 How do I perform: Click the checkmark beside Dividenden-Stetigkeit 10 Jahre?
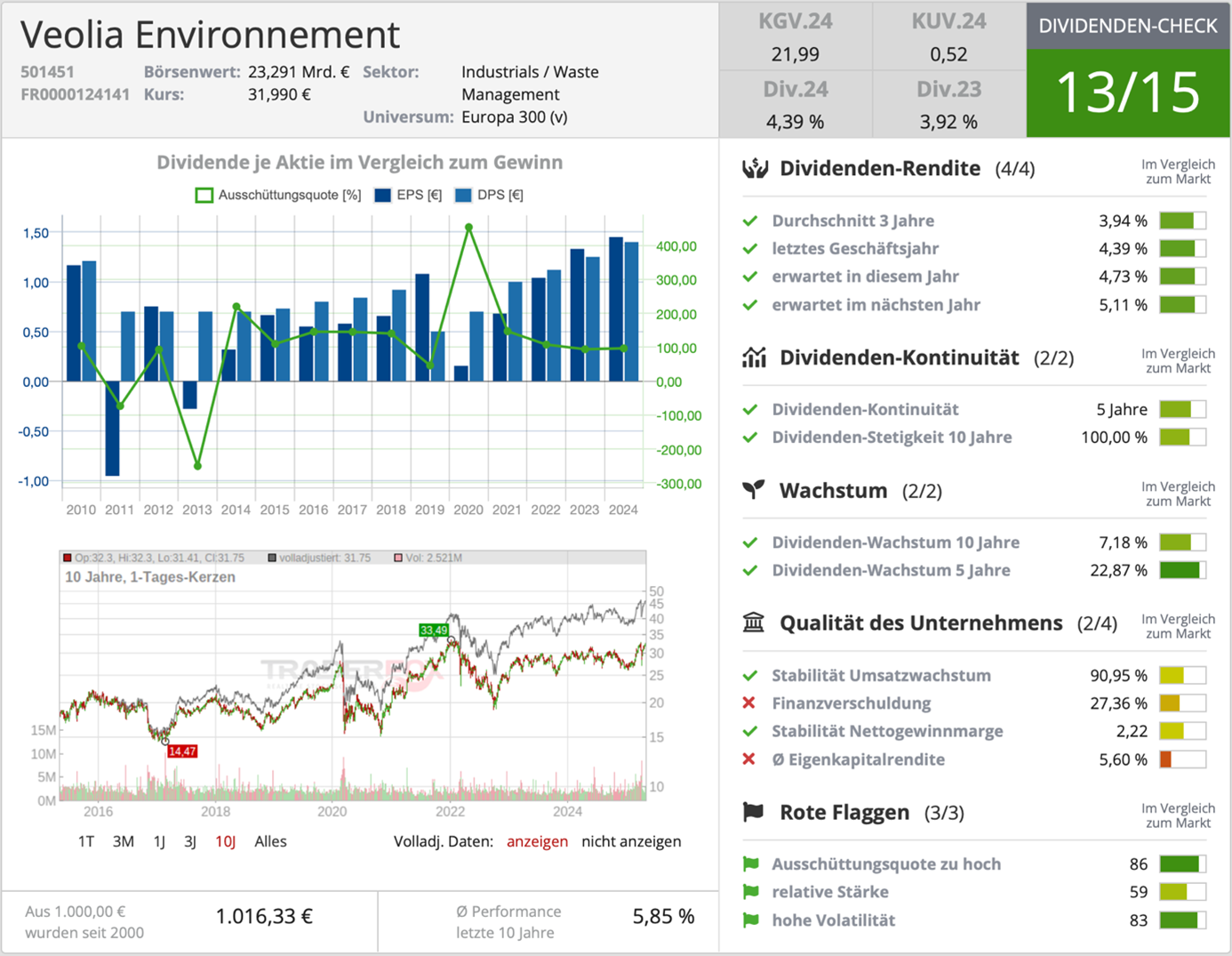pyautogui.click(x=750, y=437)
